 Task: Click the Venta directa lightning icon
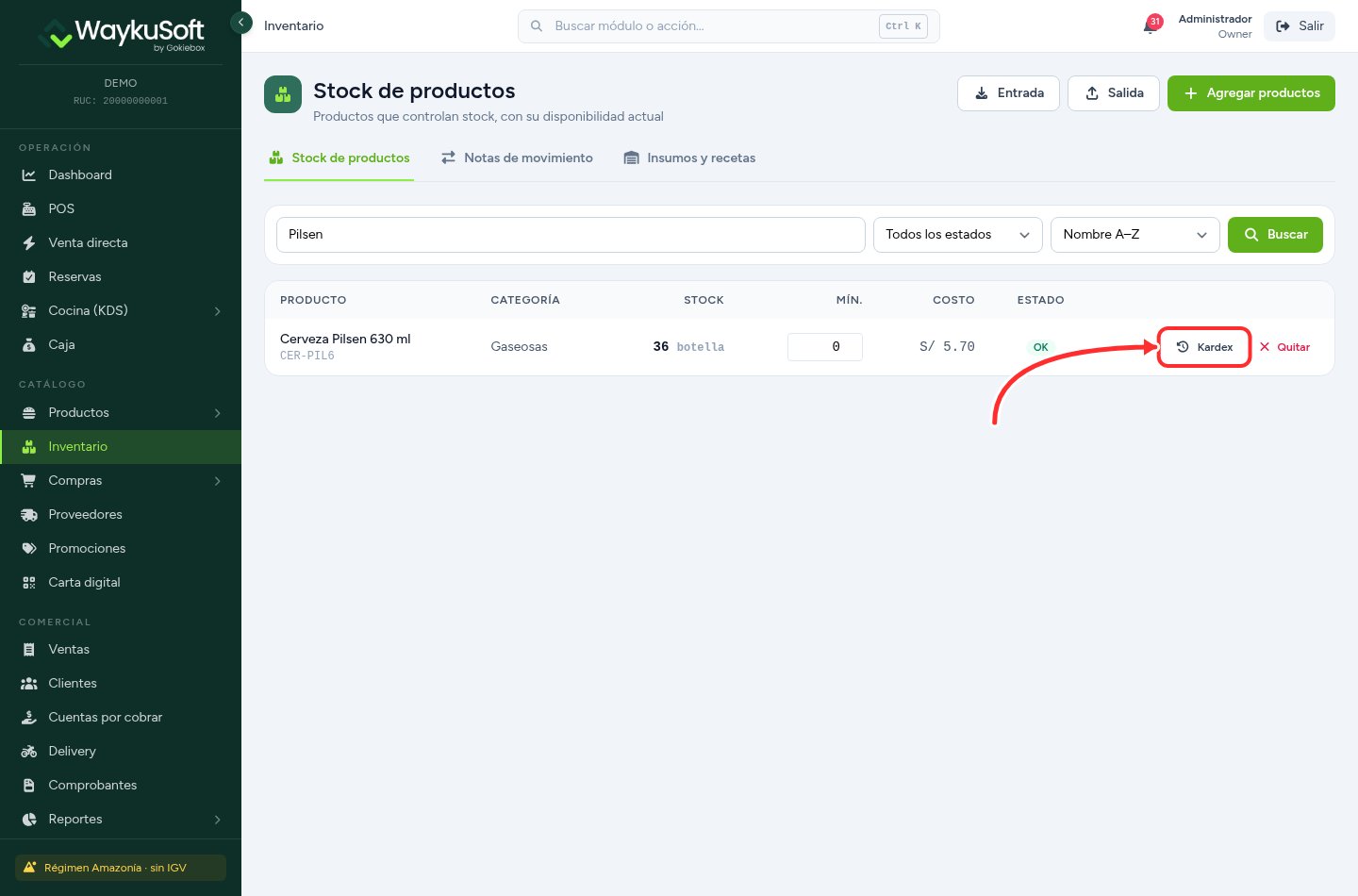[29, 242]
